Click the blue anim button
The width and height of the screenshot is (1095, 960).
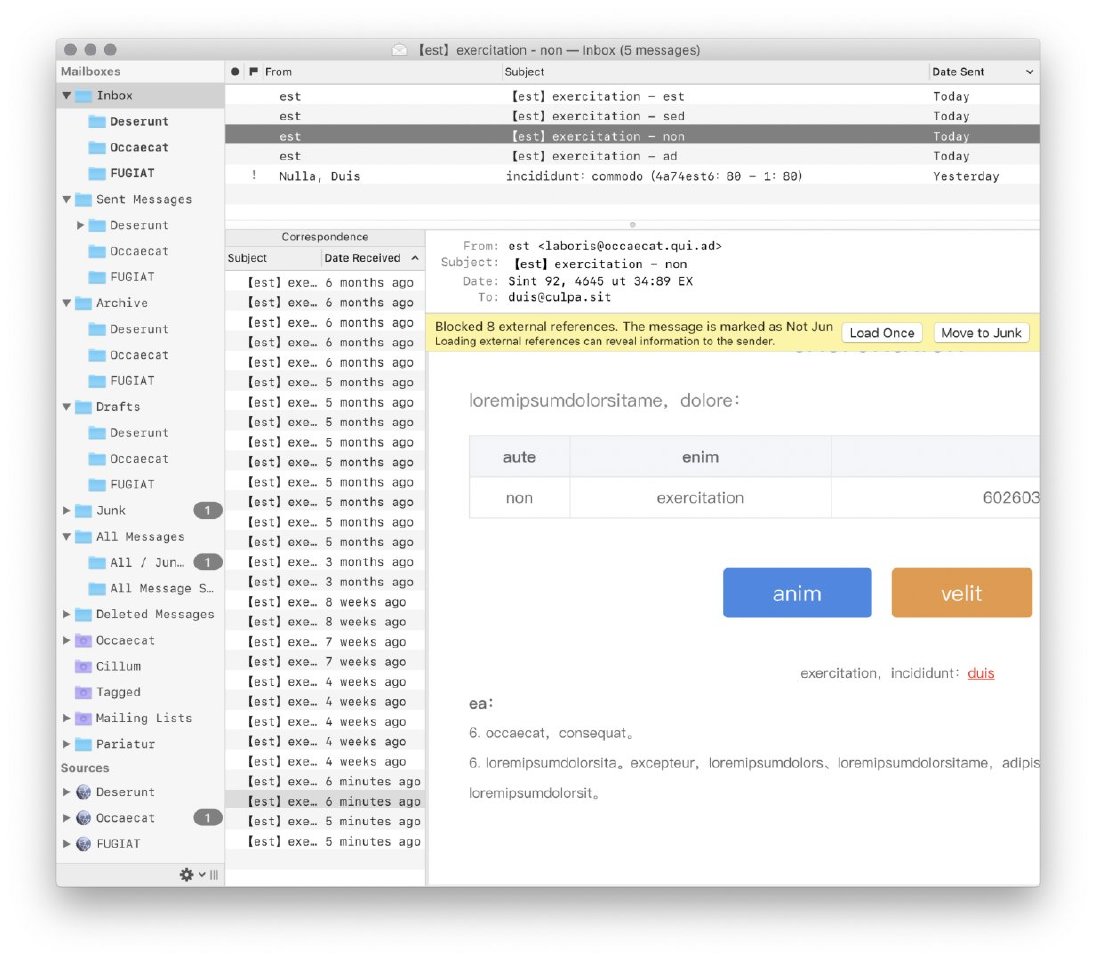click(x=796, y=593)
